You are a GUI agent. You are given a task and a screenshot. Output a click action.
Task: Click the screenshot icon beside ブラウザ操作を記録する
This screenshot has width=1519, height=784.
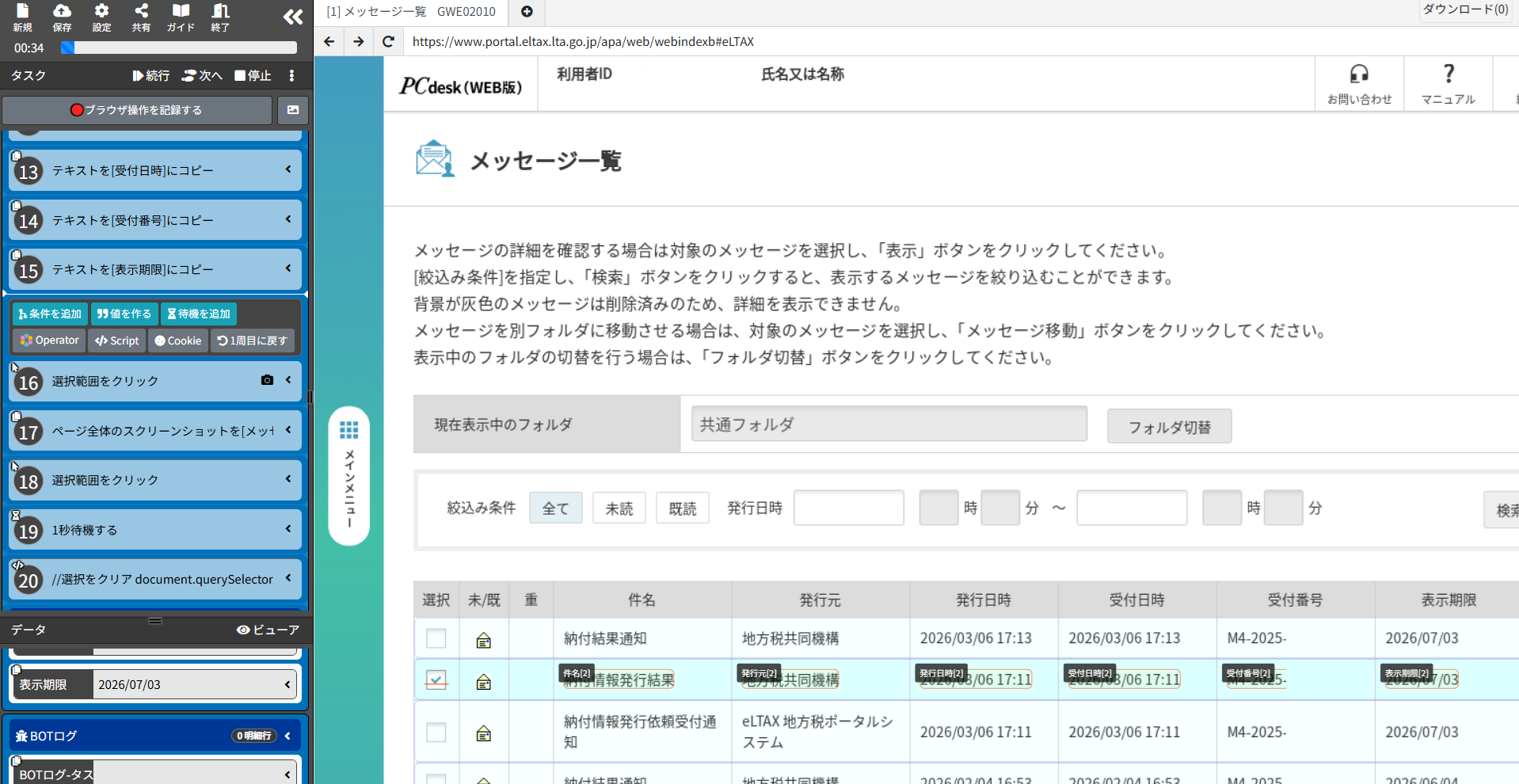292,110
